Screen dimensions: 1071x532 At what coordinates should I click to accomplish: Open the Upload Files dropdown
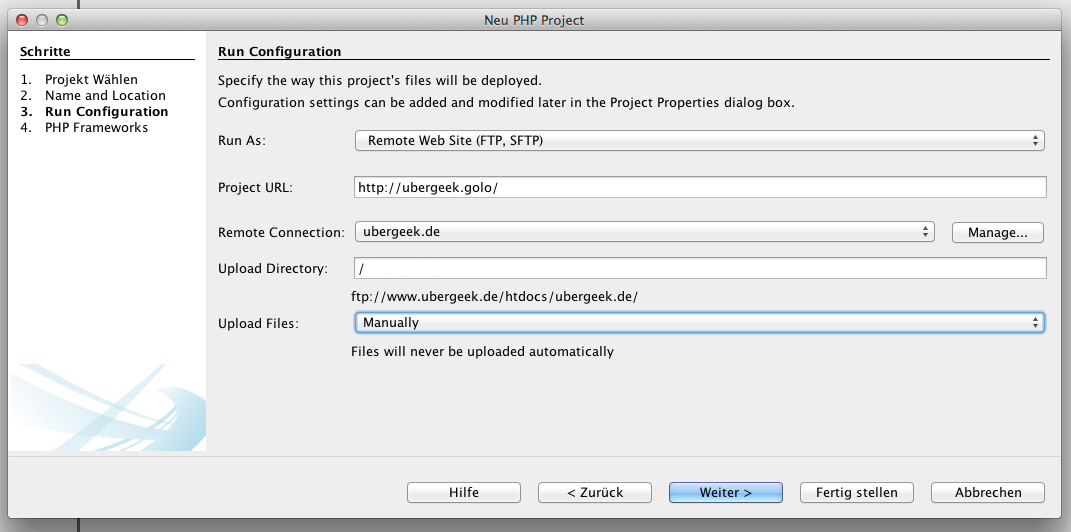699,322
